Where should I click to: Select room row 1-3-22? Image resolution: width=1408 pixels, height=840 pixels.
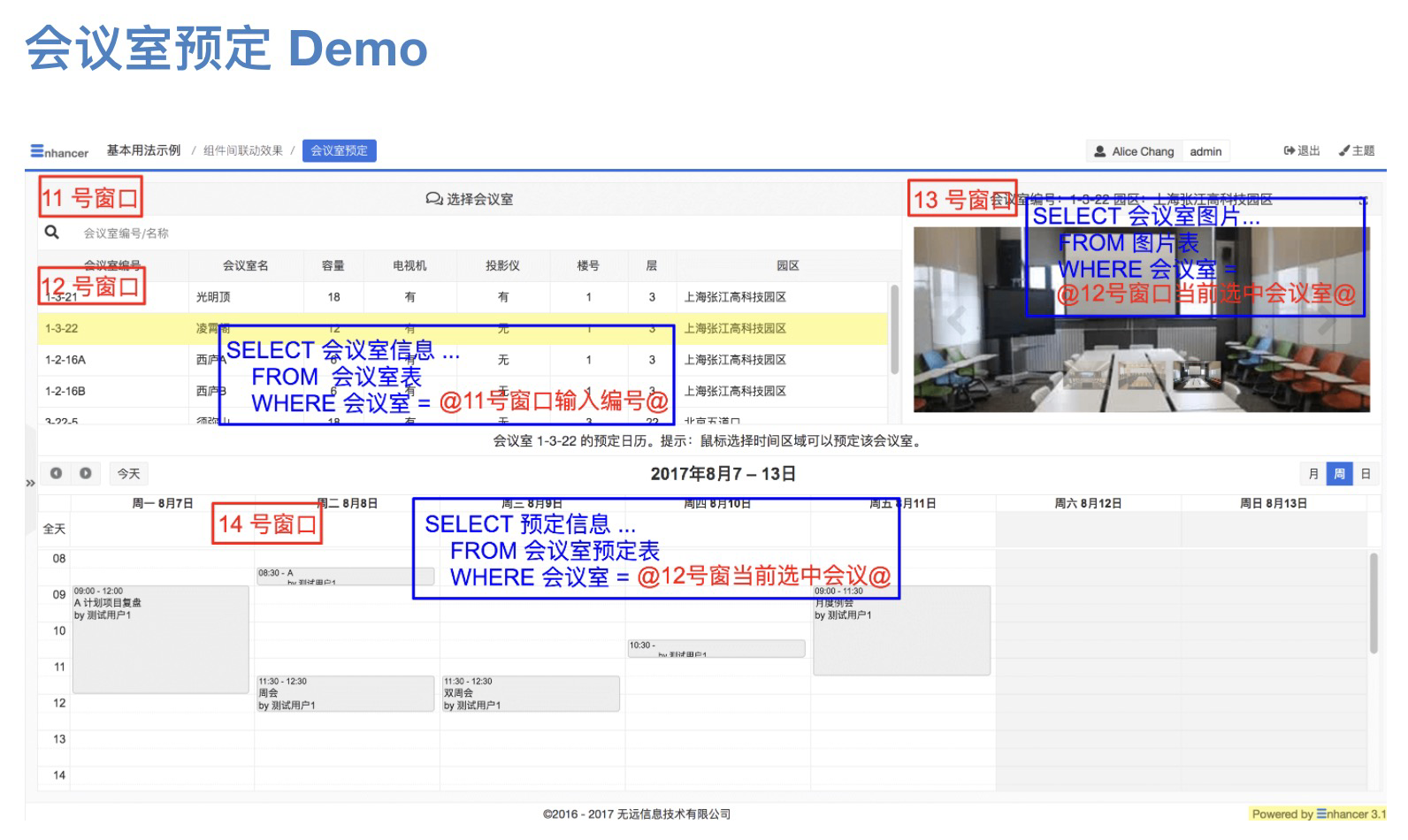(463, 328)
